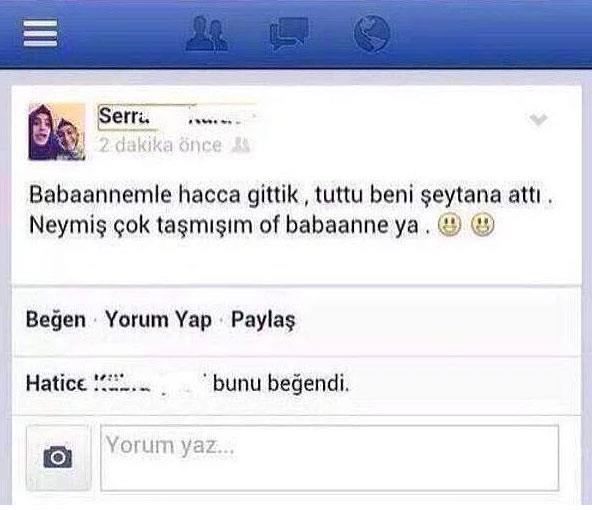
Task: Open the friend requests icon
Action: [x=207, y=33]
